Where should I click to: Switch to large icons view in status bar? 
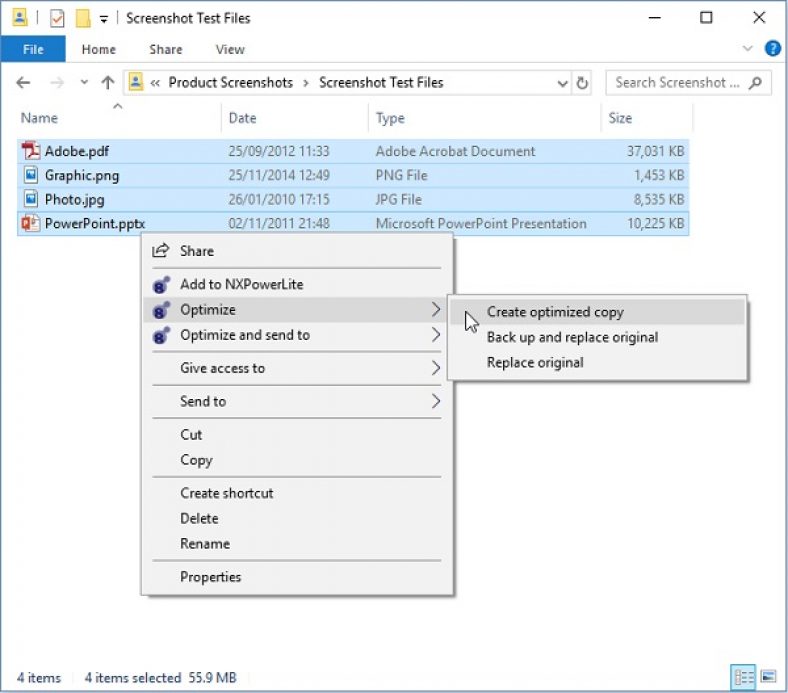[768, 677]
